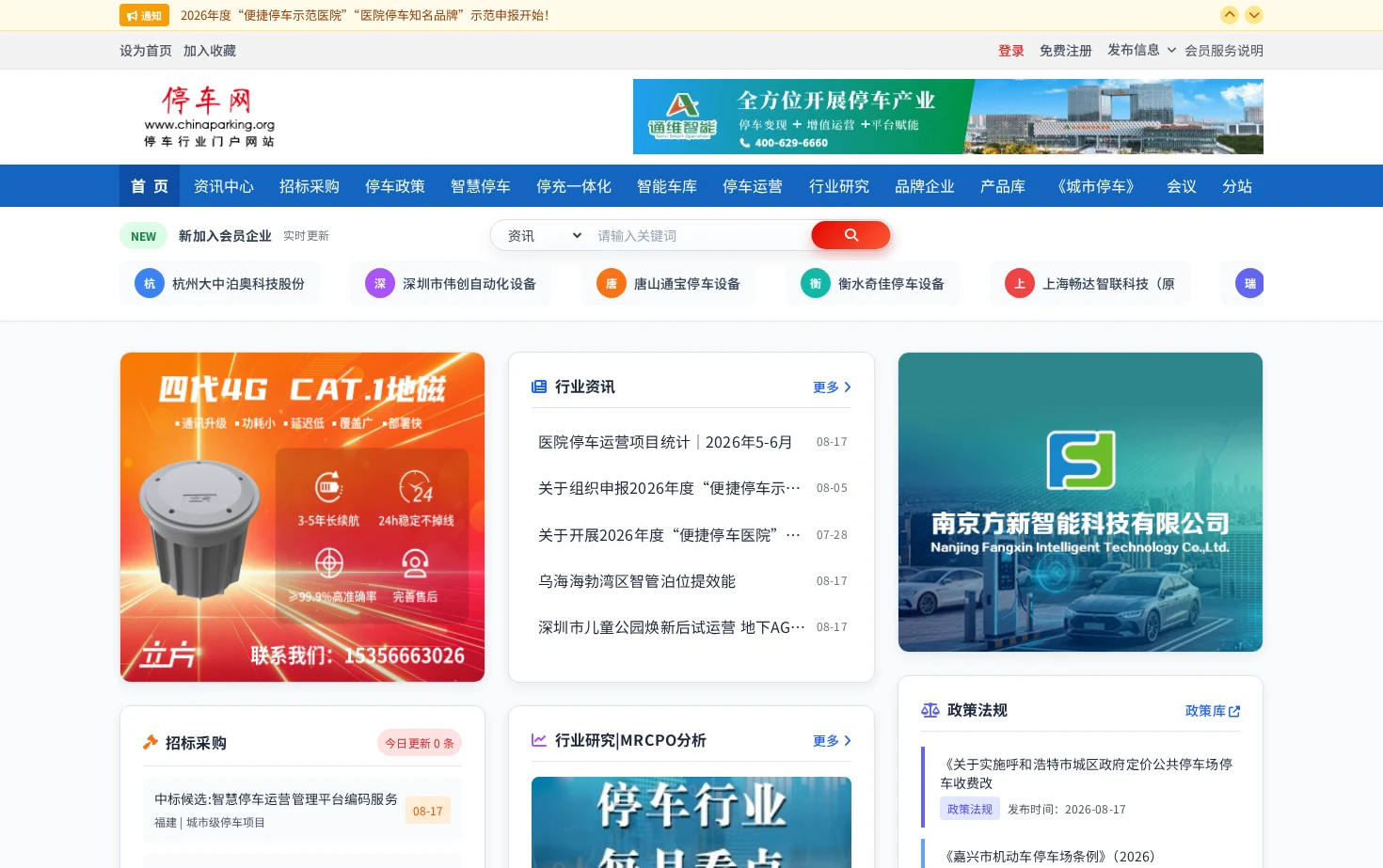Image resolution: width=1383 pixels, height=868 pixels.
Task: Click the 政策法规 tag under policy item
Action: [x=969, y=809]
